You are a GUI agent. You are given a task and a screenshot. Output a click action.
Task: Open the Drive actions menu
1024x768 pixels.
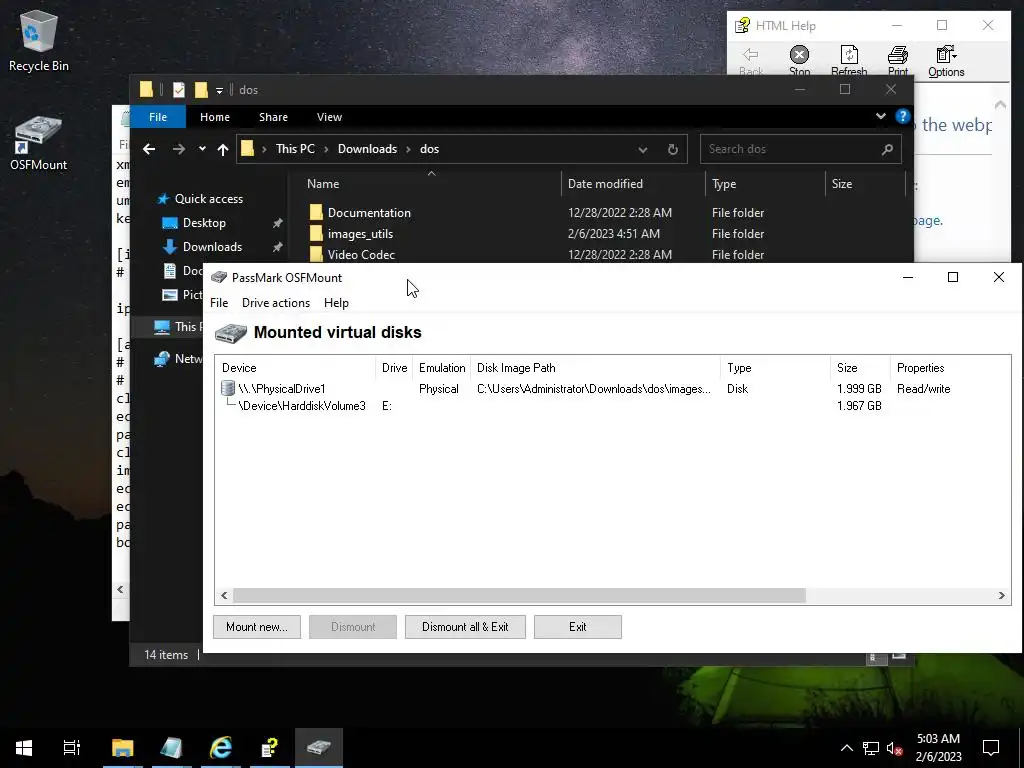[276, 303]
